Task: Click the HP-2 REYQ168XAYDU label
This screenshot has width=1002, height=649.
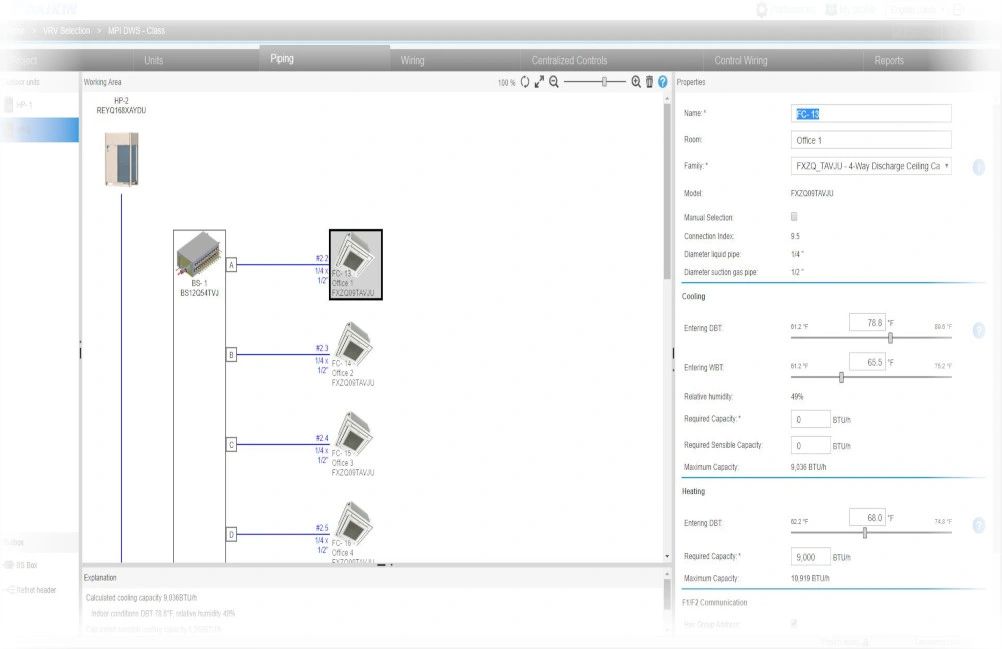Action: point(121,105)
